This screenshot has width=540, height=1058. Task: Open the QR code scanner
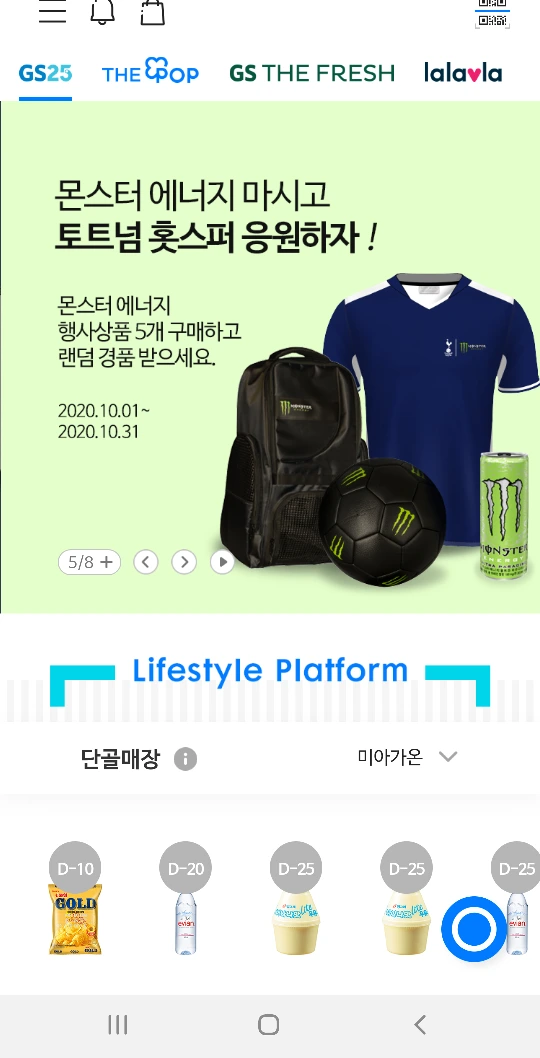click(492, 13)
